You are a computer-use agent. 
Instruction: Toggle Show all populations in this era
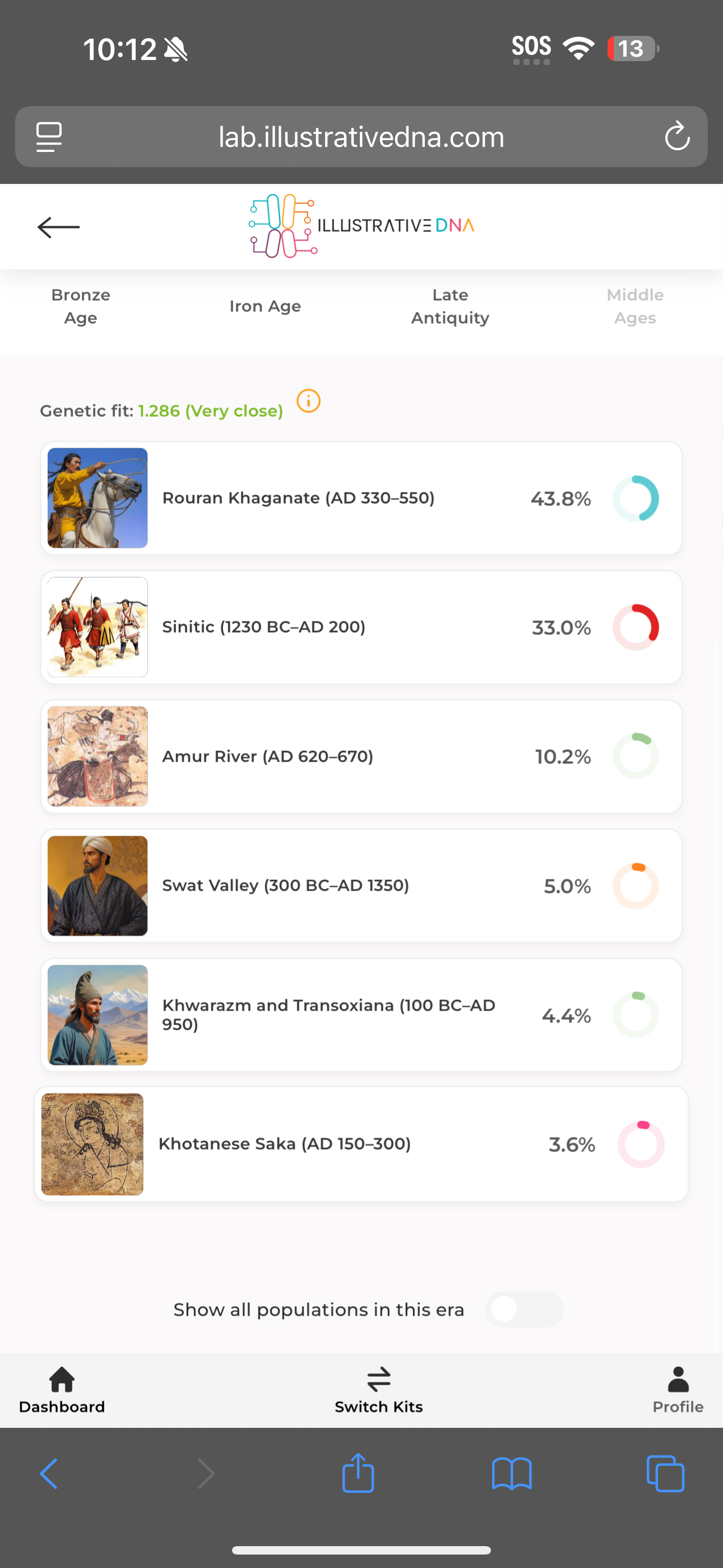pyautogui.click(x=524, y=1309)
